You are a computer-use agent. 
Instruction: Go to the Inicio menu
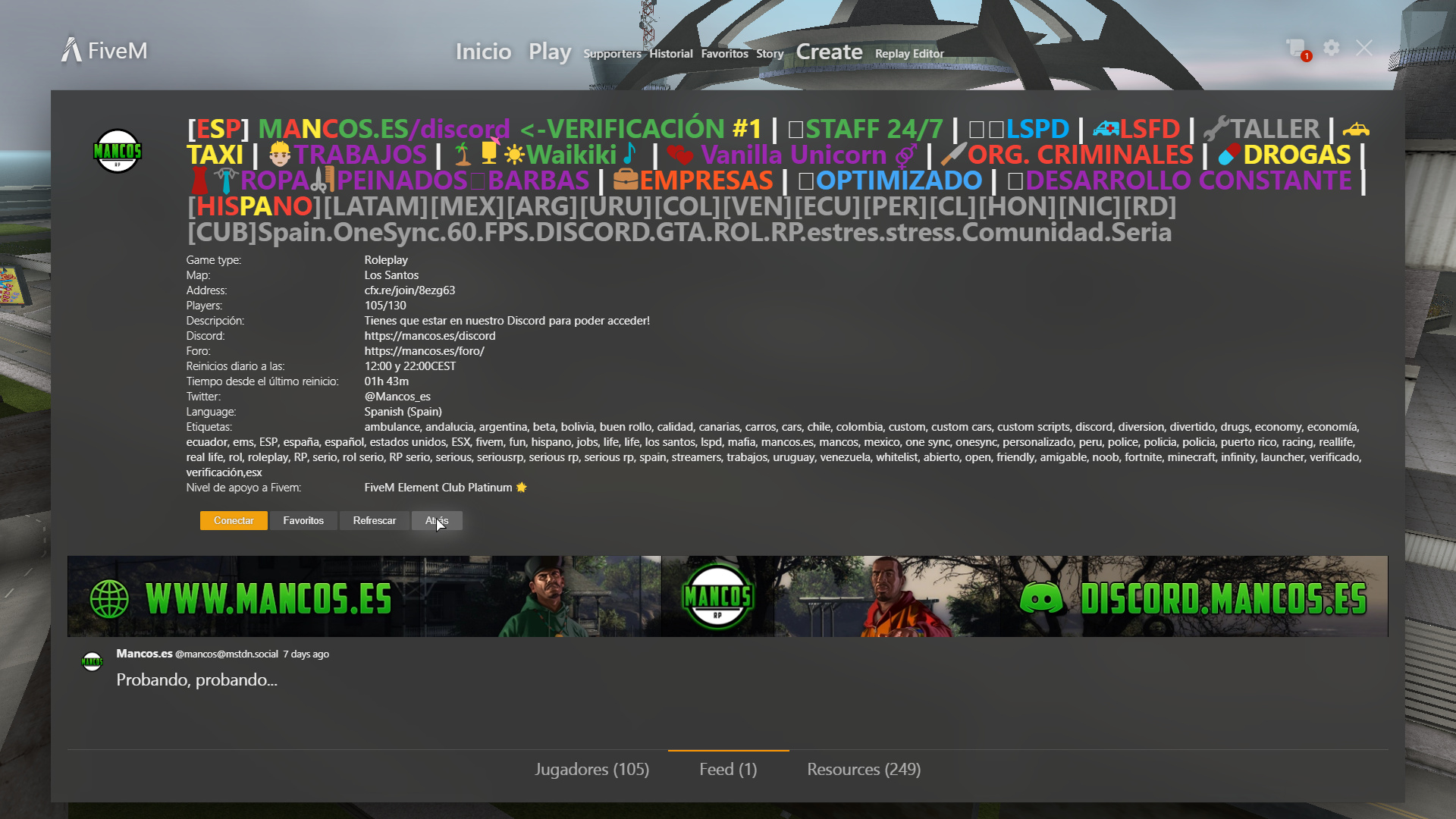(x=483, y=52)
